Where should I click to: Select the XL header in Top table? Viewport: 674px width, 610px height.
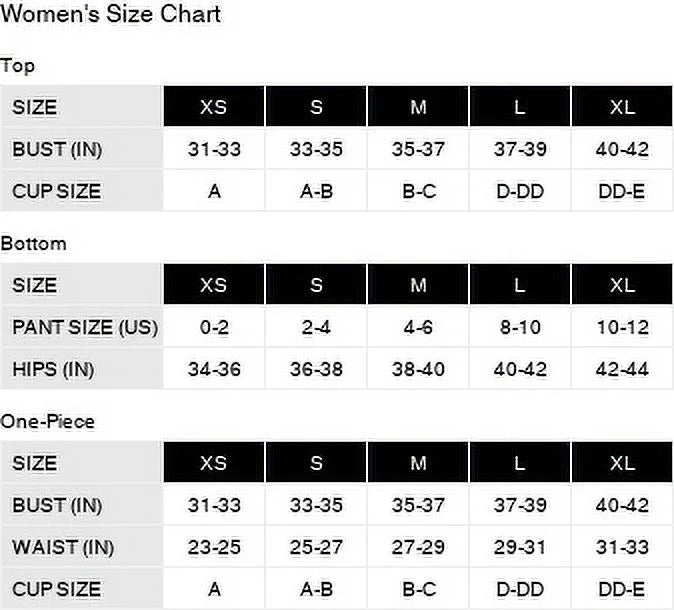[622, 106]
